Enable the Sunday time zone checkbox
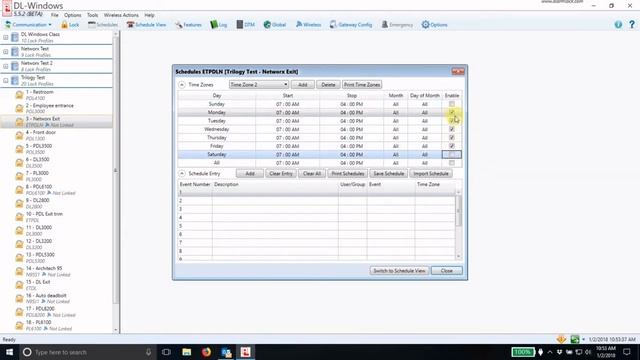Screen dimensions: 640x360 click(452, 104)
